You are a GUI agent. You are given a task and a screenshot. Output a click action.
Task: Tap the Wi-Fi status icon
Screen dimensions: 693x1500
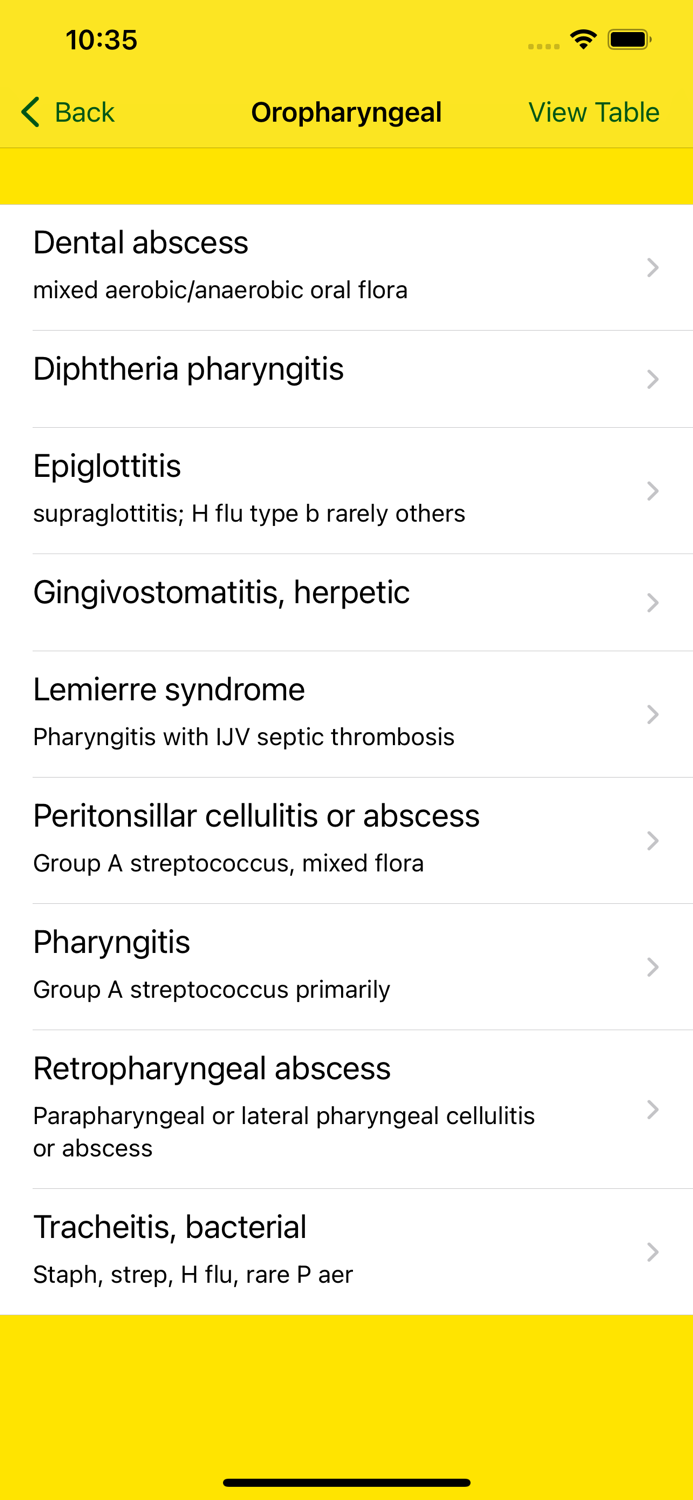(582, 40)
